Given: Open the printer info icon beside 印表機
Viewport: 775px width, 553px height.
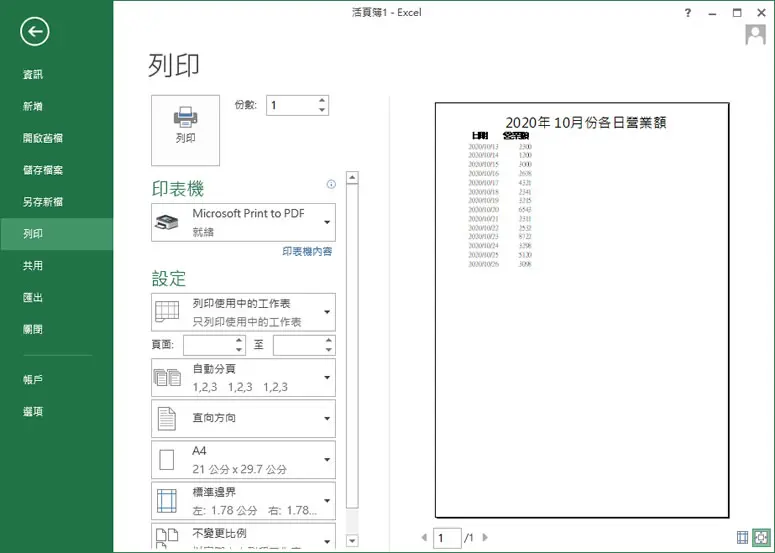Looking at the screenshot, I should (331, 184).
